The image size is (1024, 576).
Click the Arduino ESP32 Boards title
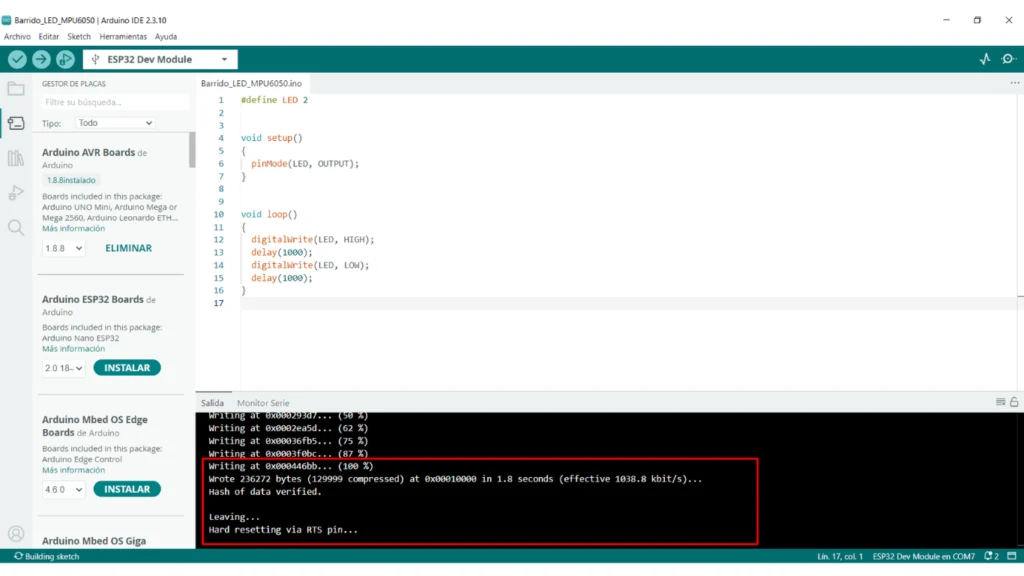point(93,299)
